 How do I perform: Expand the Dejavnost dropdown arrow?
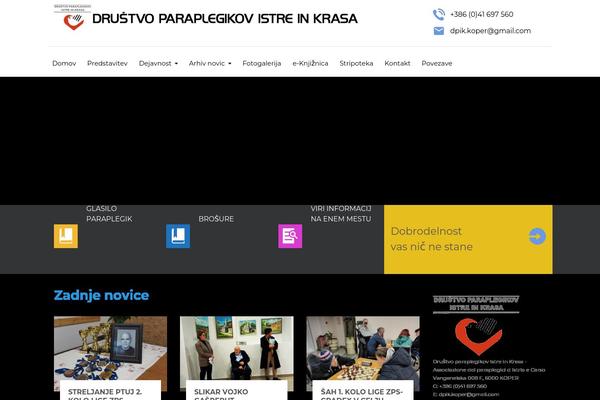(x=176, y=64)
